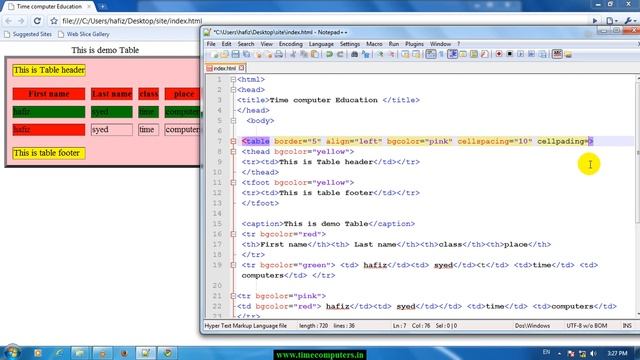Start macro recording with red dot icon
This screenshot has width=640, height=360.
pos(499,54)
